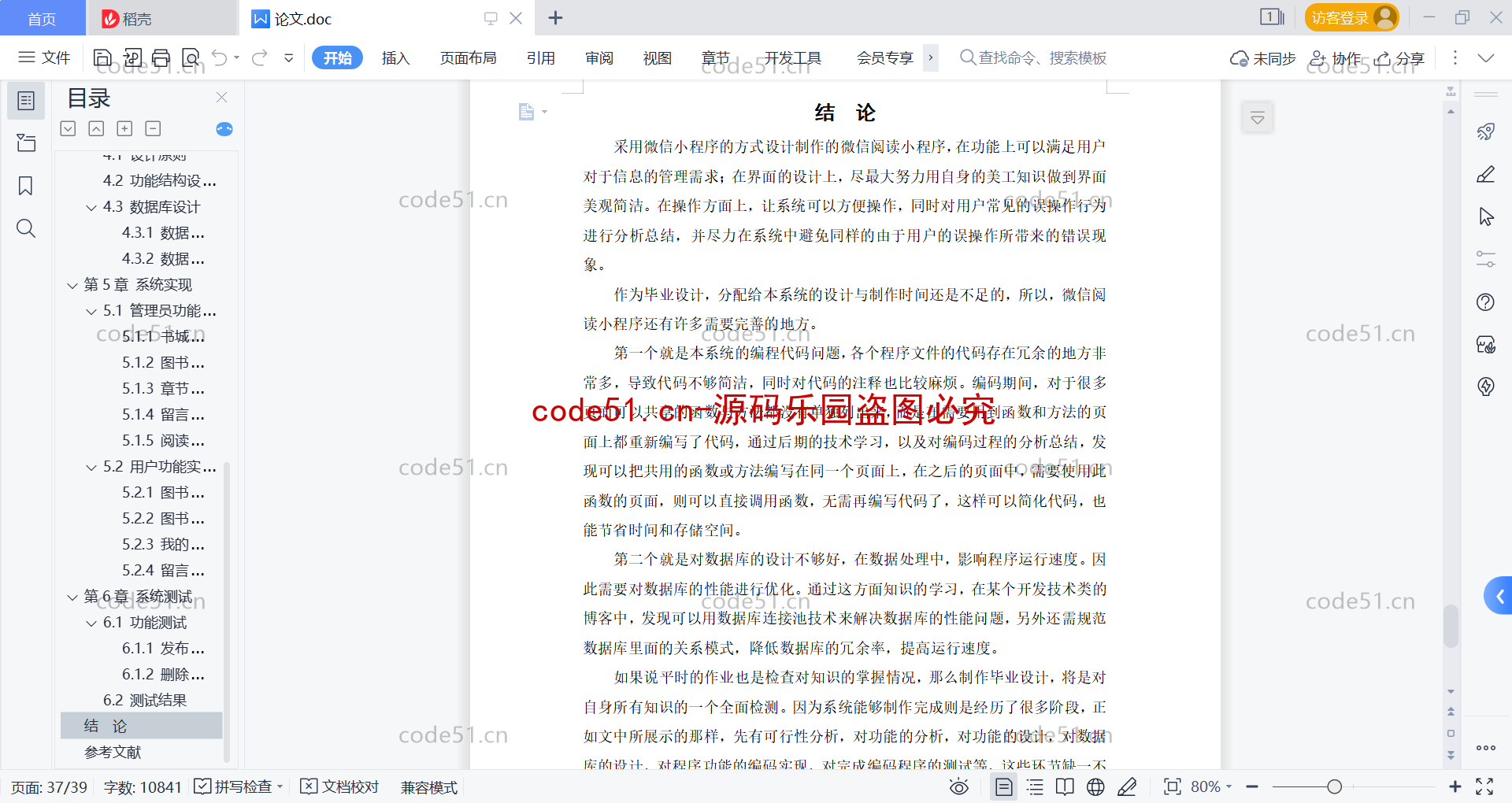This screenshot has width=1512, height=803.
Task: Click the rocket icon in right sidebar
Action: coord(1485,131)
